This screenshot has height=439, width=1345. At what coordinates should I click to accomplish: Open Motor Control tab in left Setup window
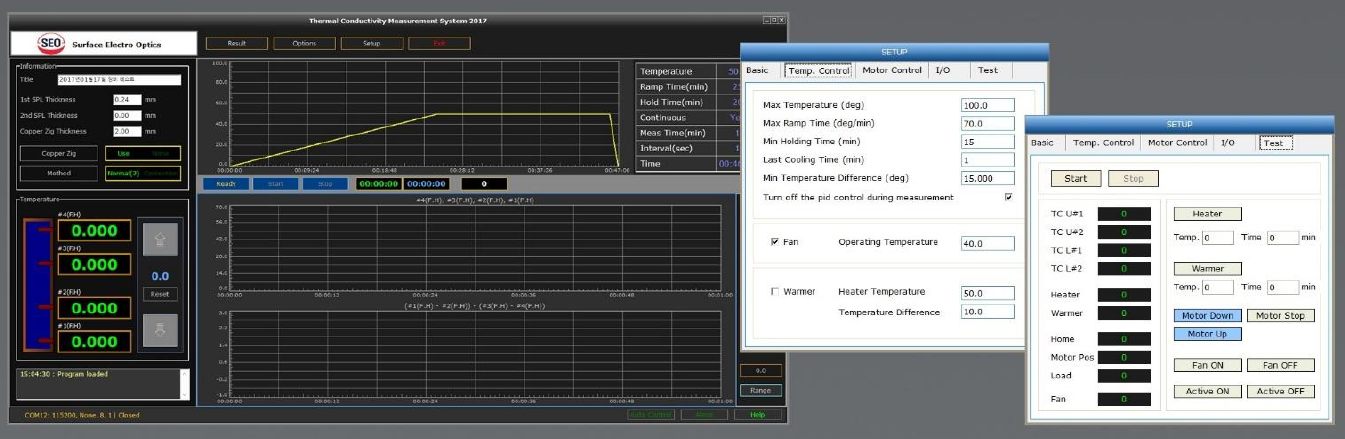point(891,70)
